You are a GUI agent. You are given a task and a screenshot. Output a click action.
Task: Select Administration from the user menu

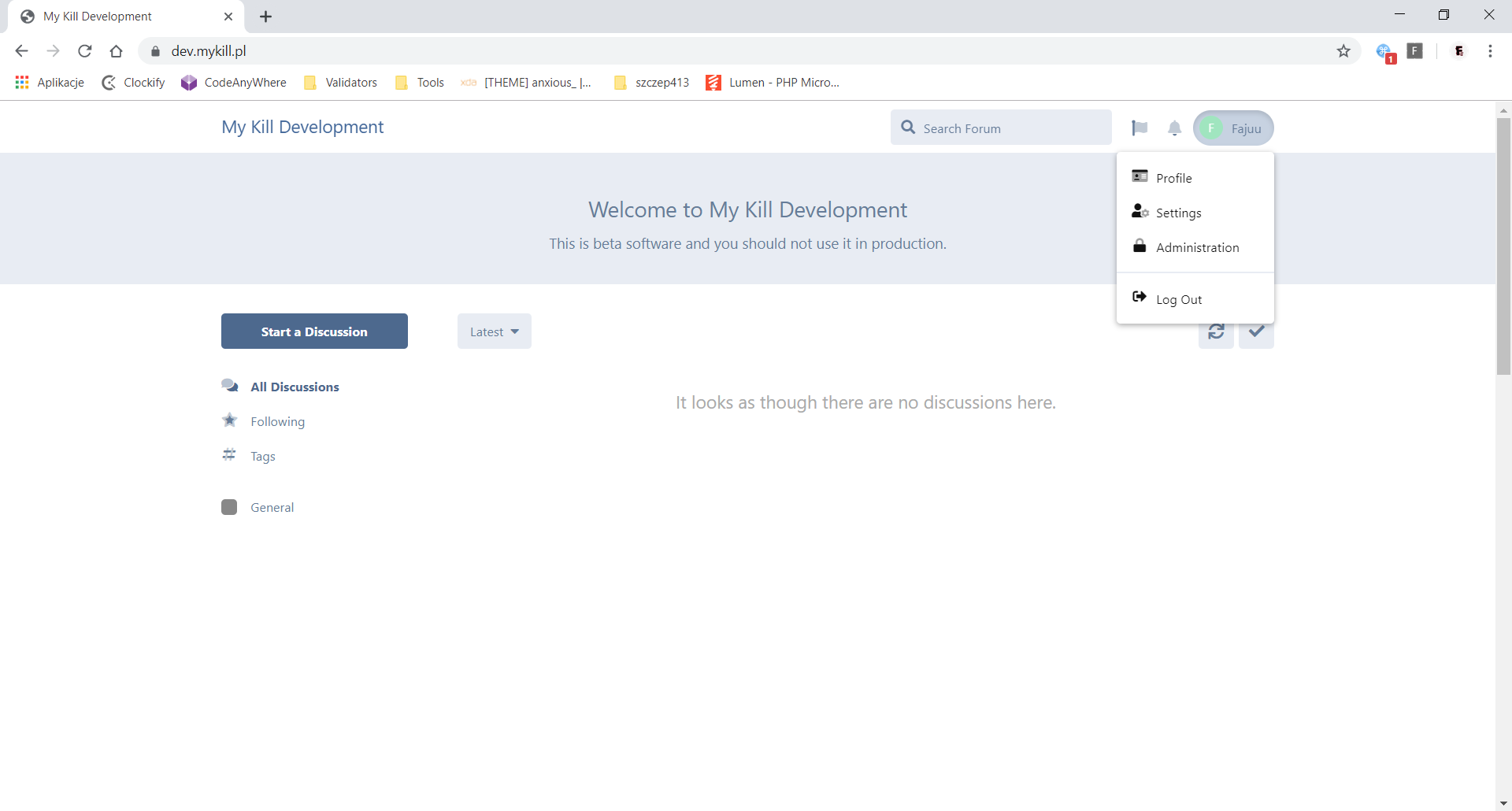tap(1197, 247)
